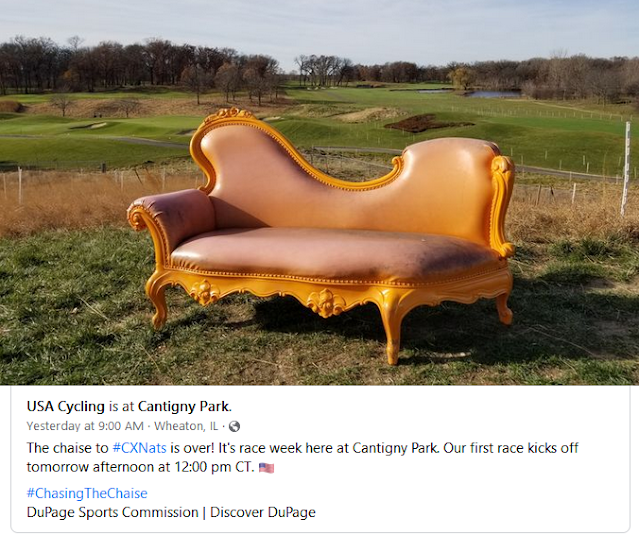Click the 'is at' text in the post header
Image resolution: width=639 pixels, height=536 pixels.
click(121, 406)
